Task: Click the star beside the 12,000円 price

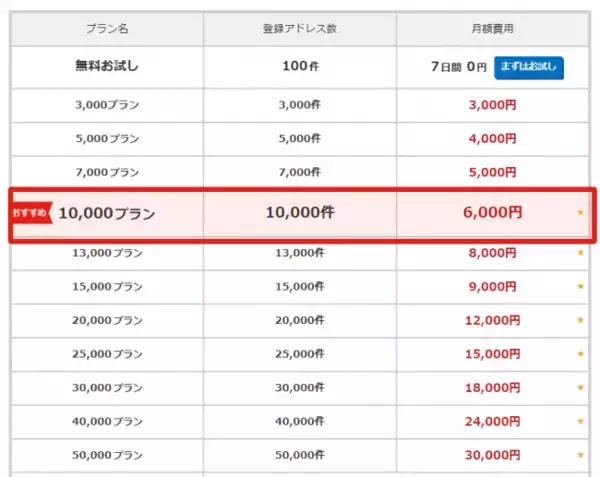Action: [x=580, y=321]
